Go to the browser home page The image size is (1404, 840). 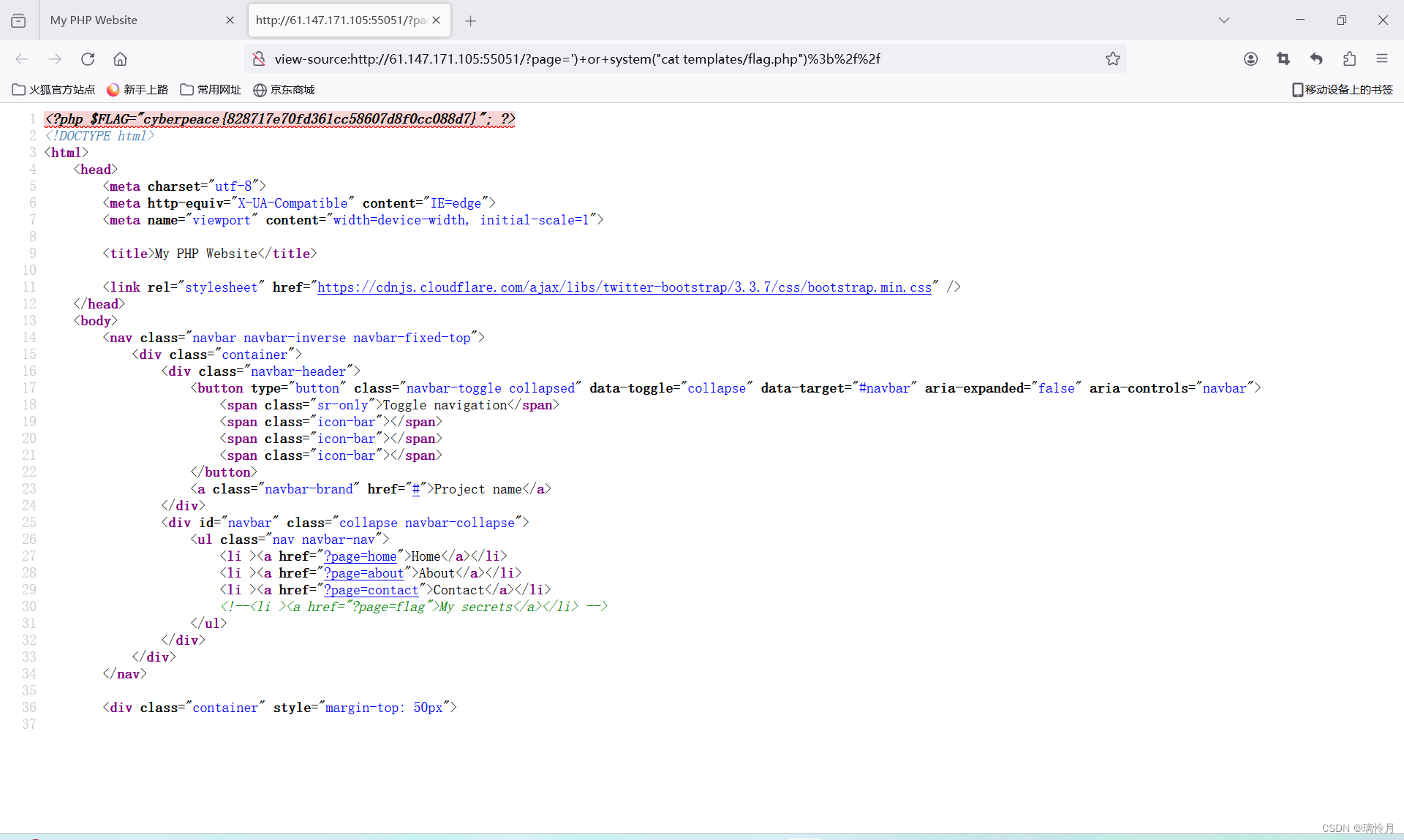coord(121,59)
